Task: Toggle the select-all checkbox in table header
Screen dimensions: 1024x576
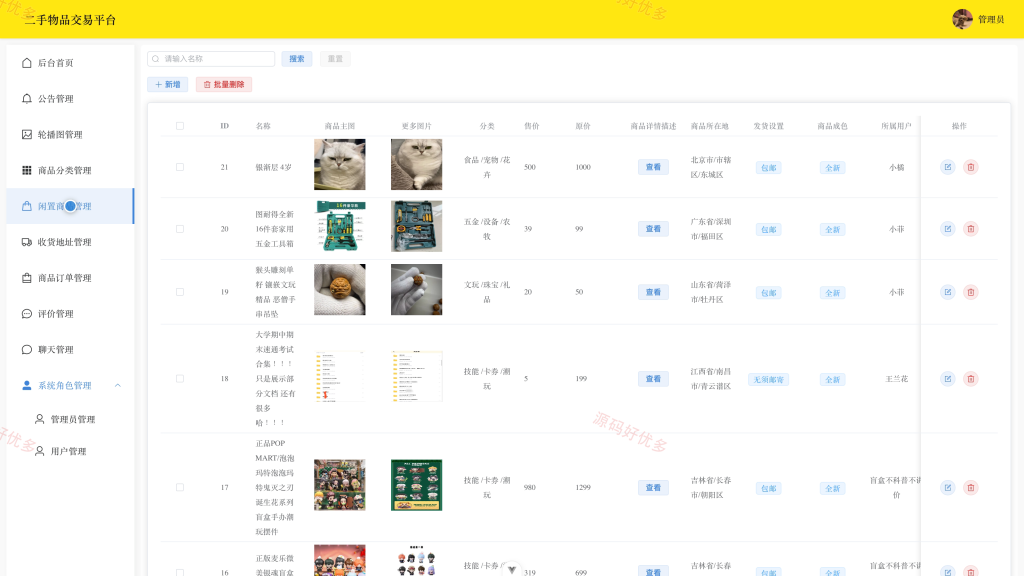Action: [180, 126]
